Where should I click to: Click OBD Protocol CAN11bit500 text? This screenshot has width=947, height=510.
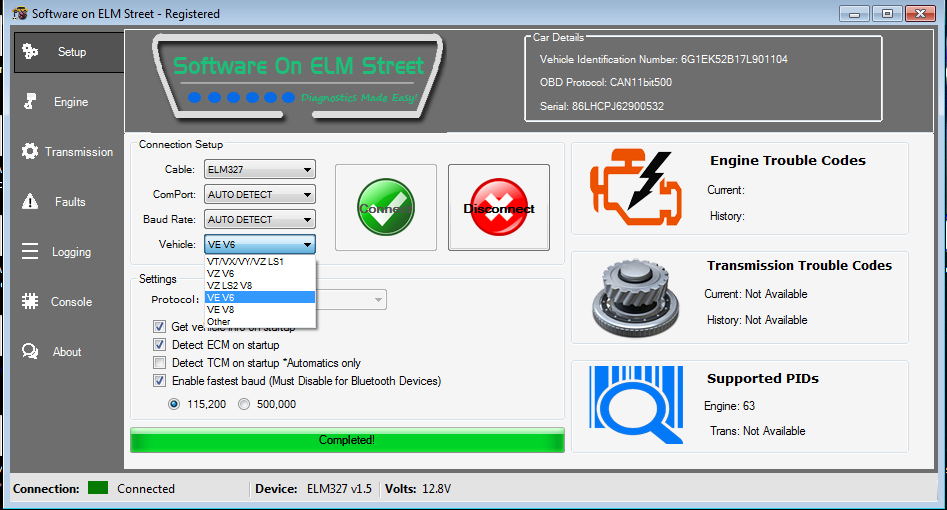pos(606,82)
